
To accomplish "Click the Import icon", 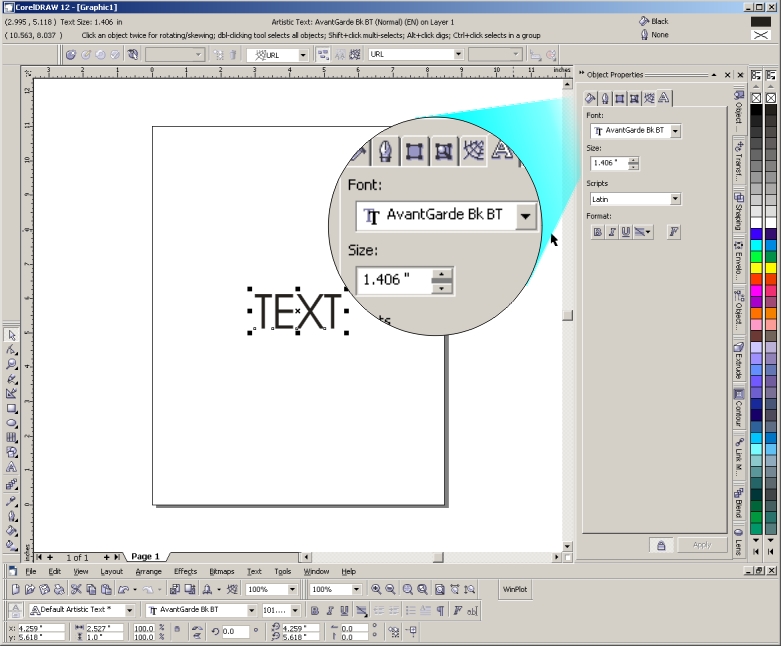I will (175, 590).
